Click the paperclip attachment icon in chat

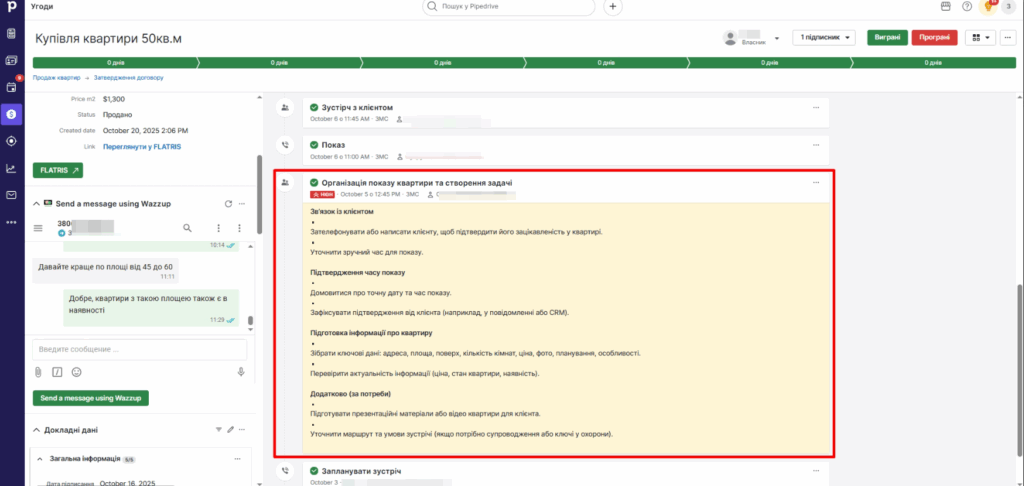tap(38, 372)
